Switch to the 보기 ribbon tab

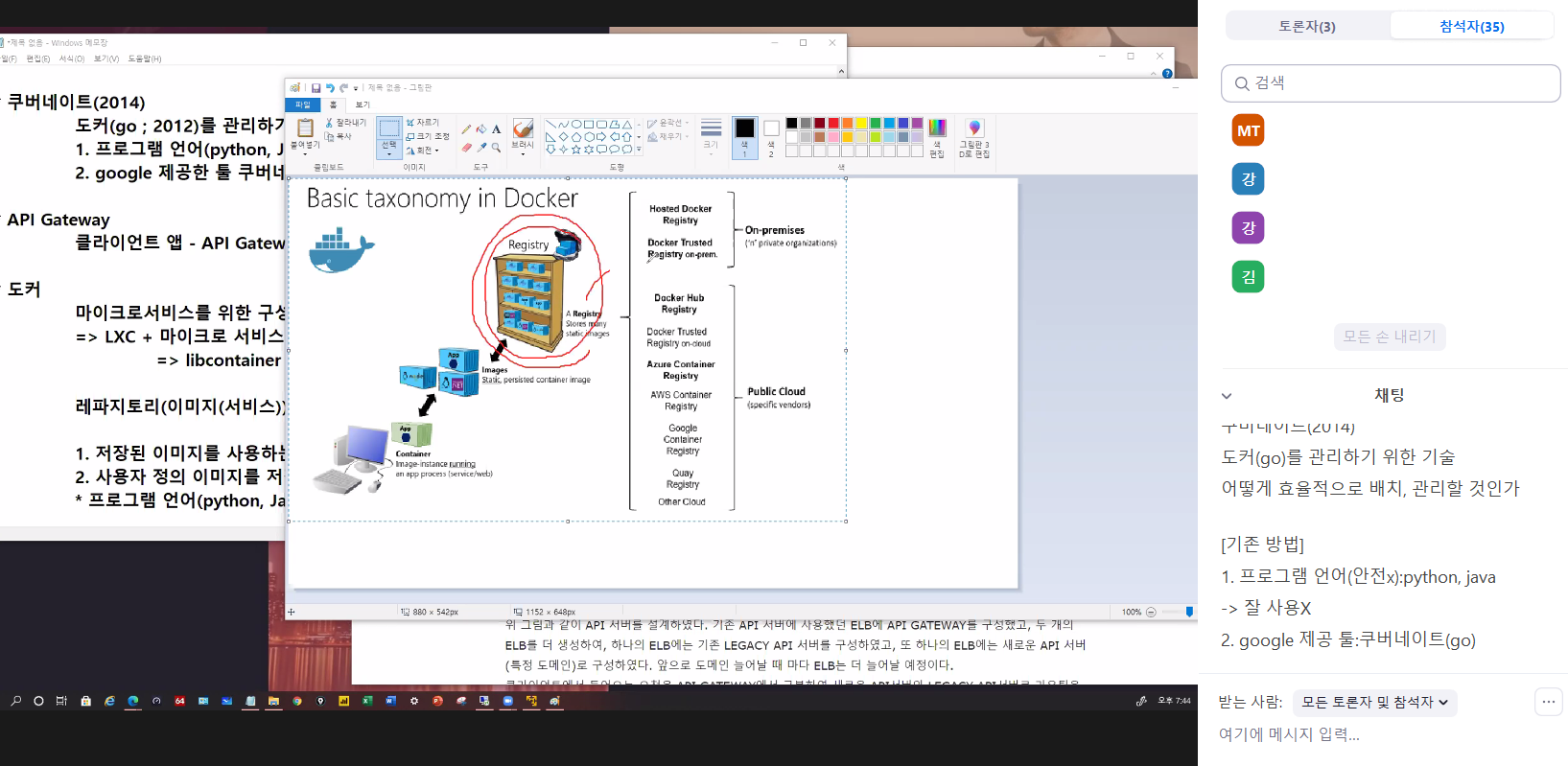pos(363,104)
